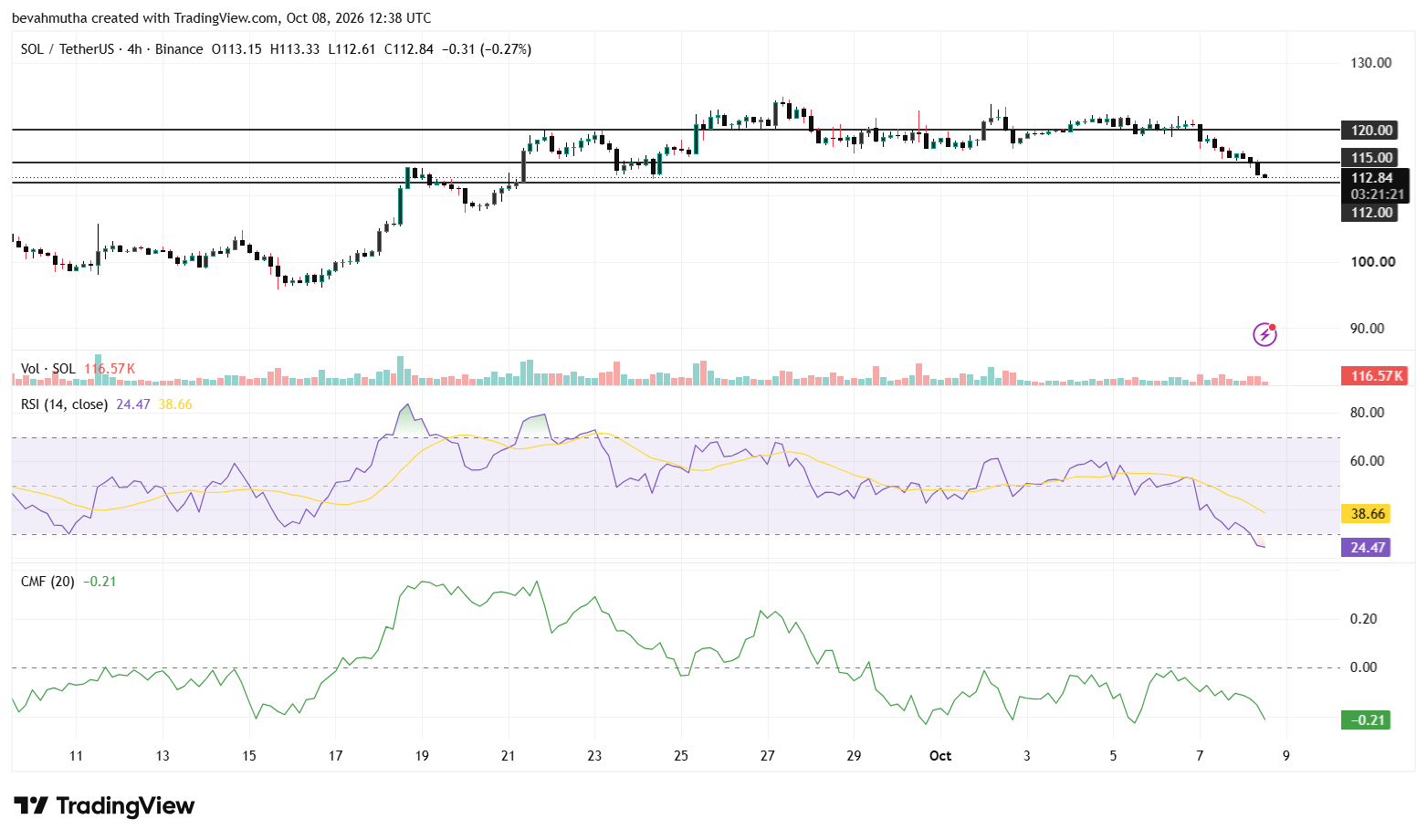The height and width of the screenshot is (840, 1427).
Task: Click the TradingView logo at bottom
Action: pyautogui.click(x=104, y=805)
